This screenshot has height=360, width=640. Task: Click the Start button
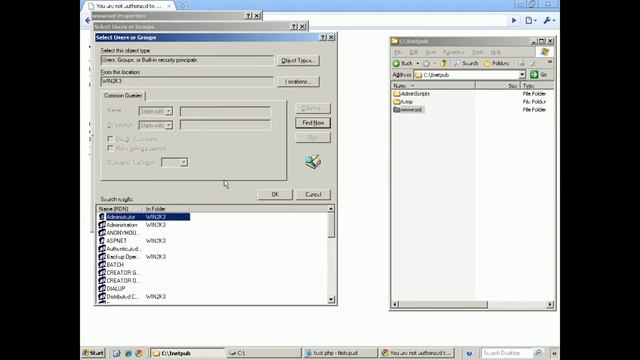(93, 353)
